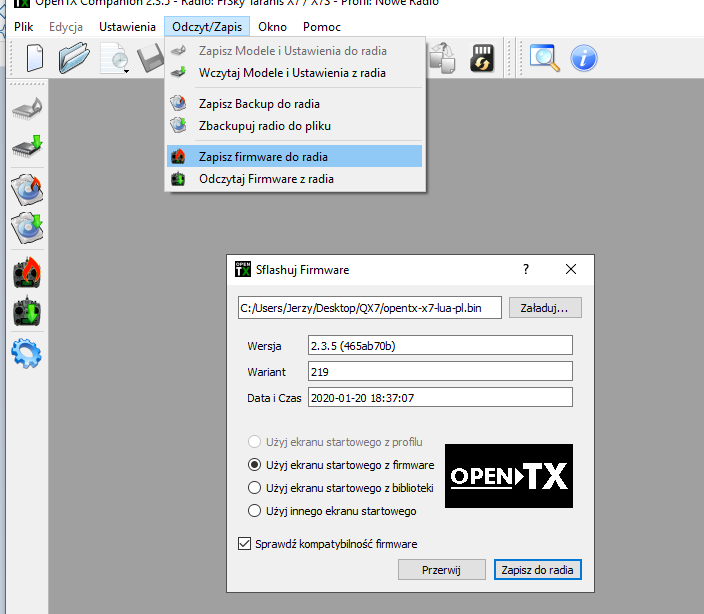
Task: Open the Plik menu
Action: (23, 27)
